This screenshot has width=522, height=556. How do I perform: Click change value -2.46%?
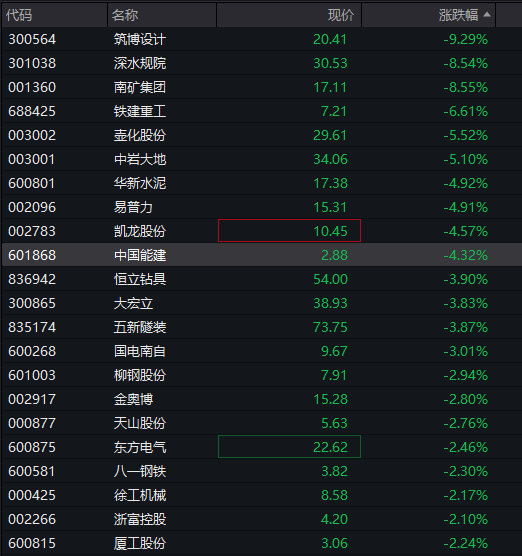tap(466, 447)
